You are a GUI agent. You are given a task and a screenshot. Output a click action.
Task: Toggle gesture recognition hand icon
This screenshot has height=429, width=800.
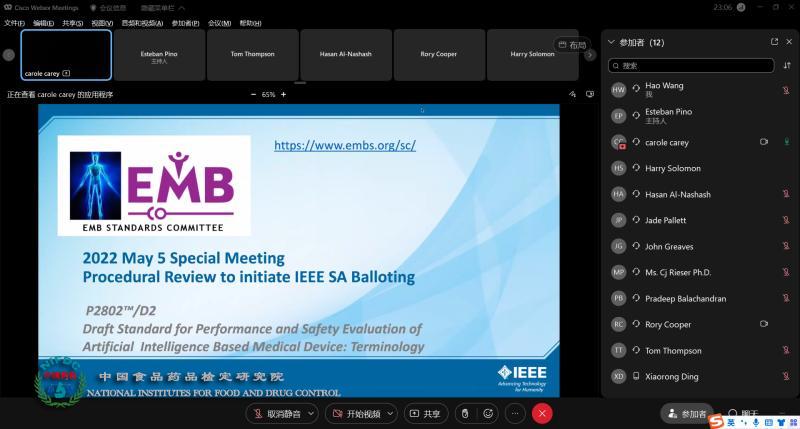coord(465,414)
